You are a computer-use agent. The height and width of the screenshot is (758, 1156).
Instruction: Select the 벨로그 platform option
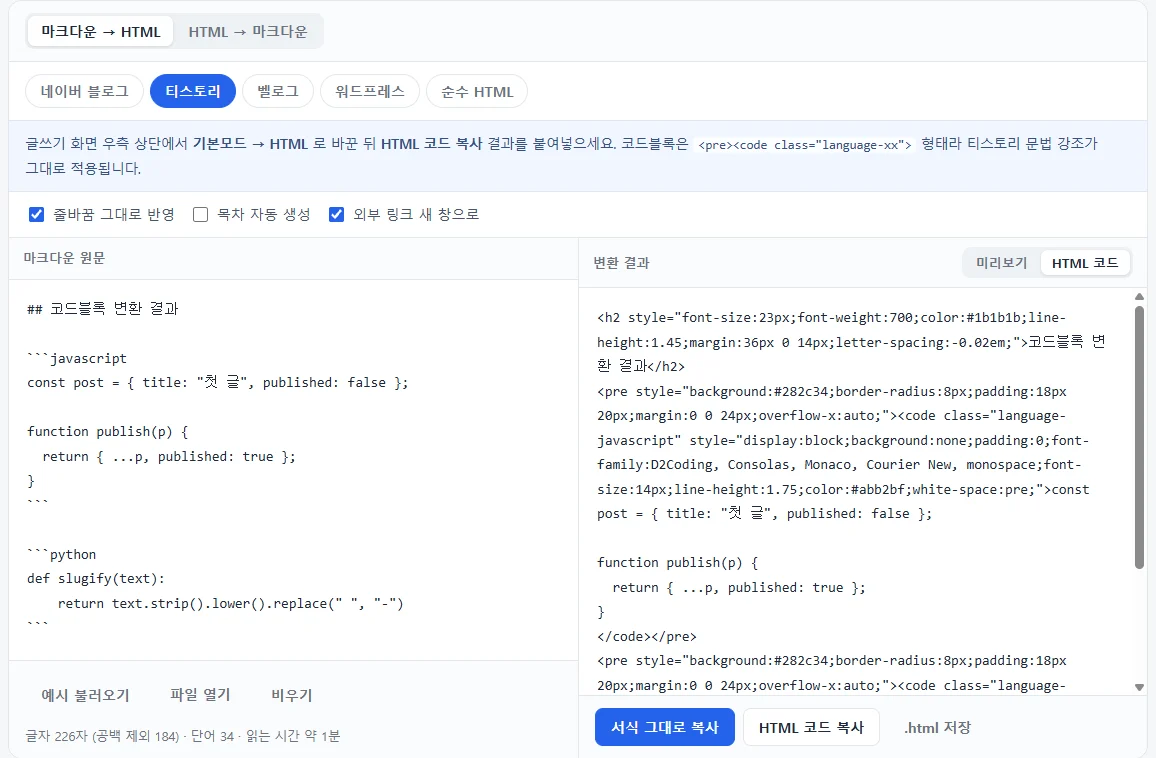point(278,91)
